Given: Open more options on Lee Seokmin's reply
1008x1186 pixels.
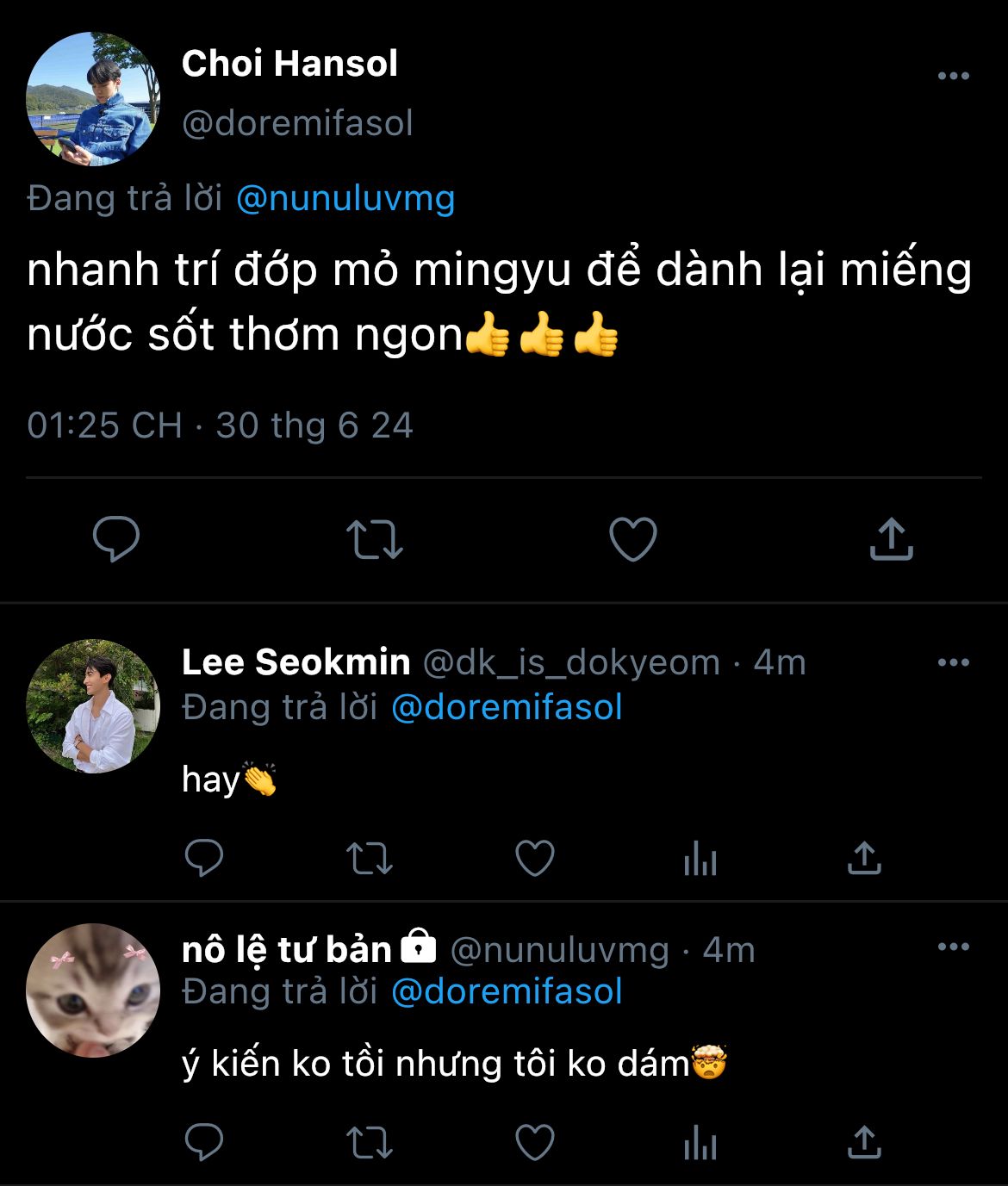Looking at the screenshot, I should tap(953, 662).
